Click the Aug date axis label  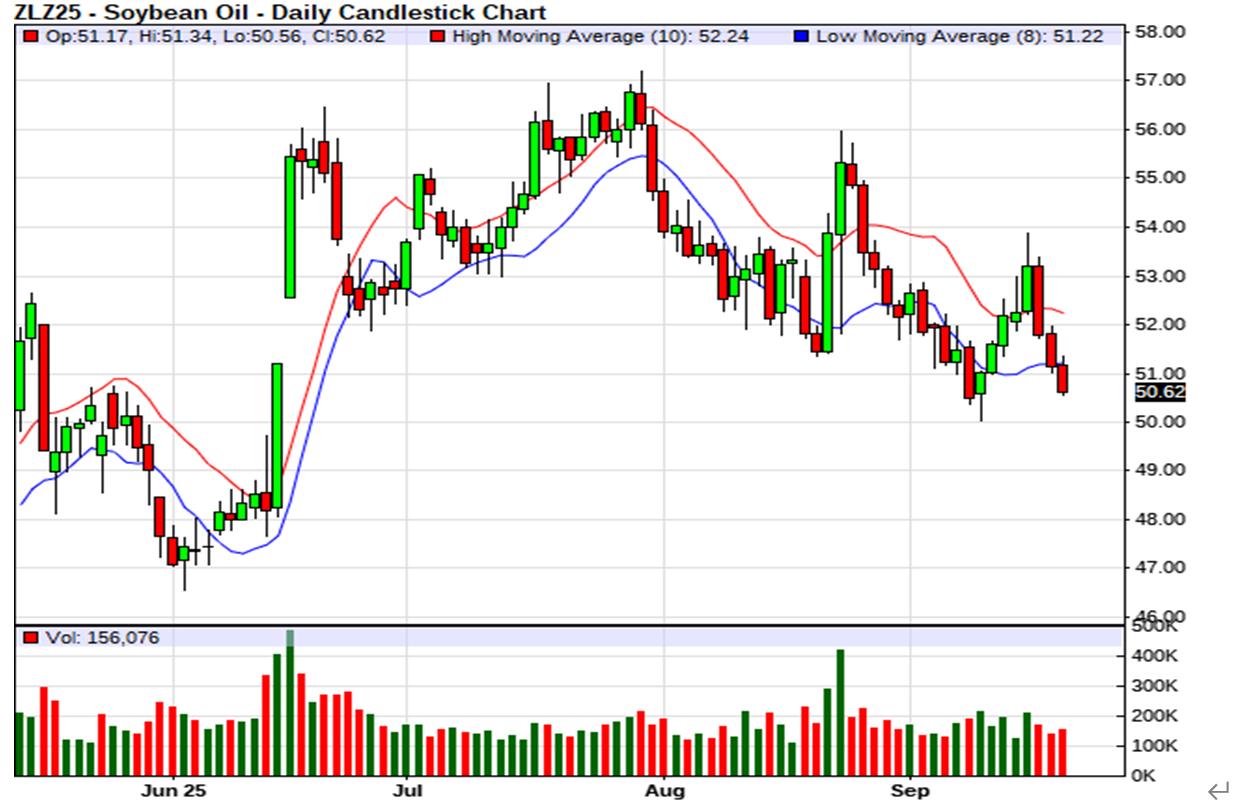coord(664,791)
